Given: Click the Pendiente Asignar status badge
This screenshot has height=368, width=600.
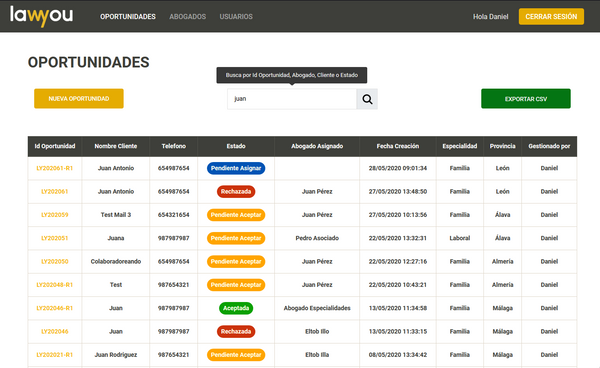Looking at the screenshot, I should pyautogui.click(x=236, y=168).
